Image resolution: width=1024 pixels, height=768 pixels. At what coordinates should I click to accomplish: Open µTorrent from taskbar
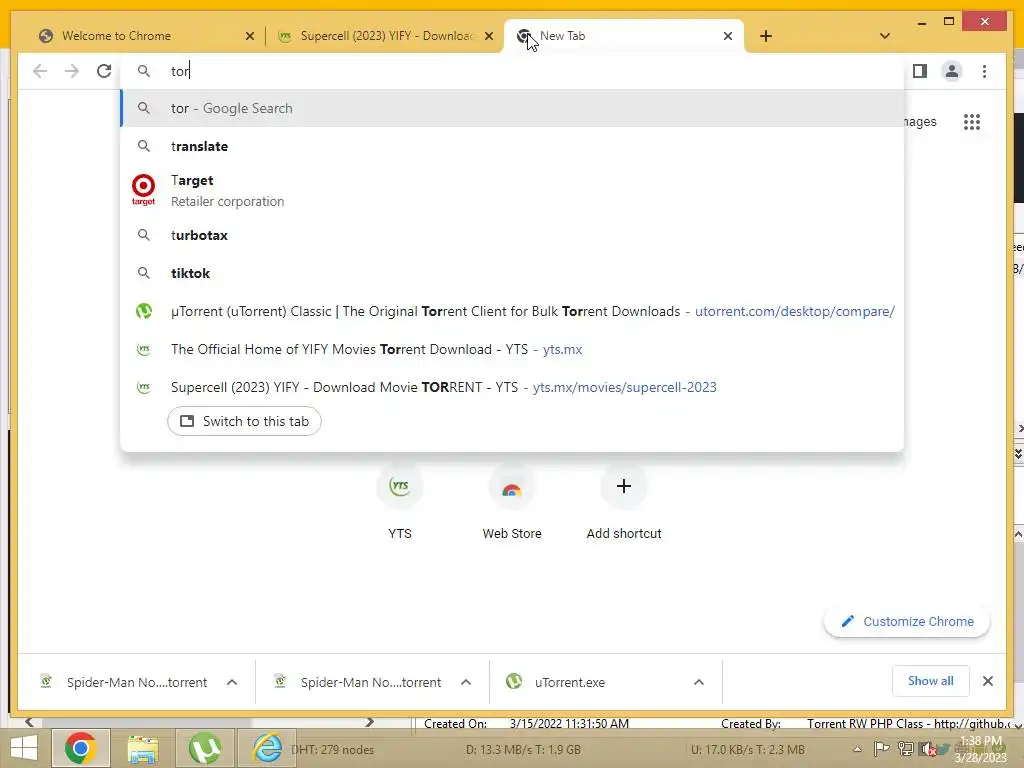click(x=205, y=749)
